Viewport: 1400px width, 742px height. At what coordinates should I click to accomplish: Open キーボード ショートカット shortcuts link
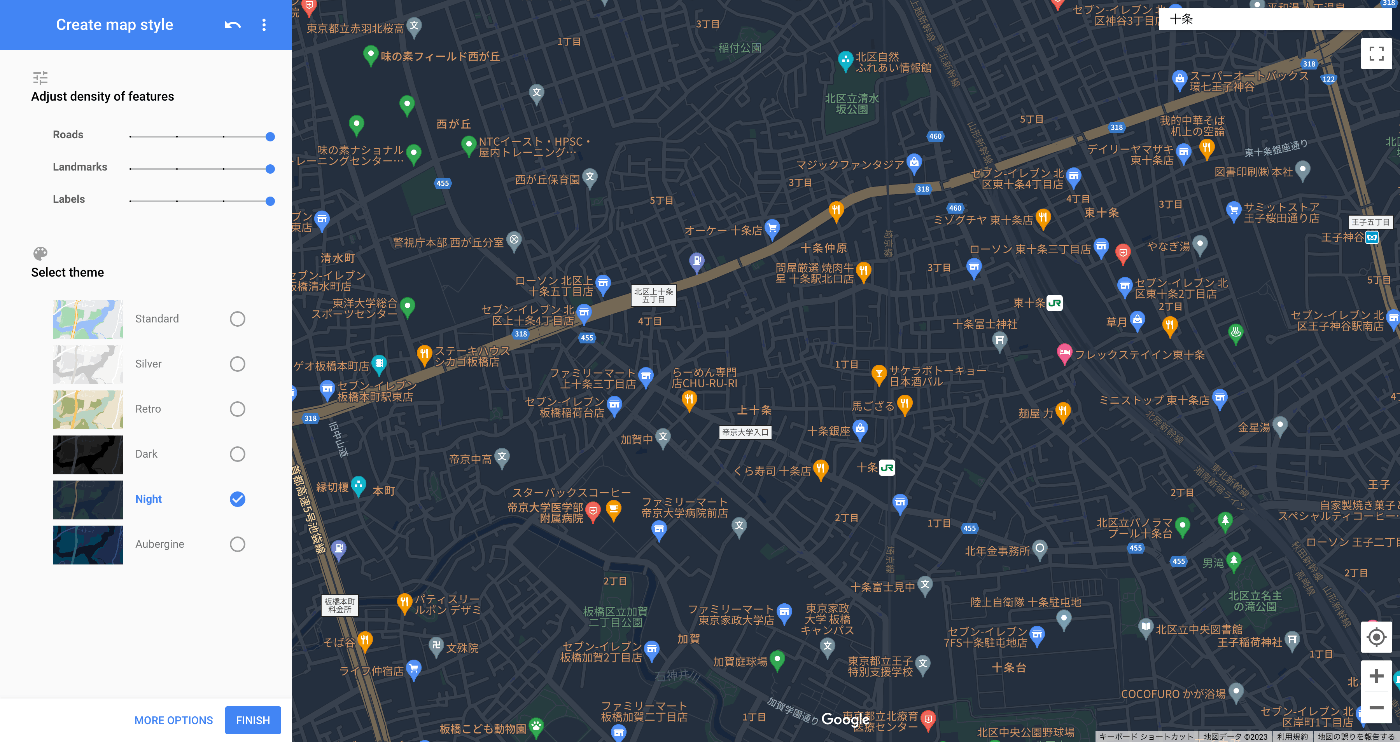click(x=1145, y=736)
